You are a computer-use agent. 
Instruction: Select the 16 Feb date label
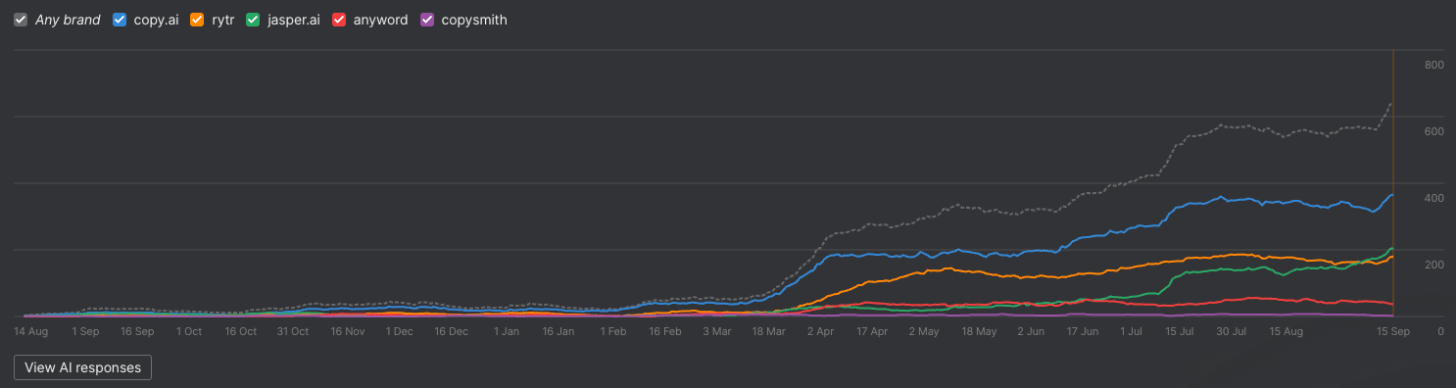point(665,331)
